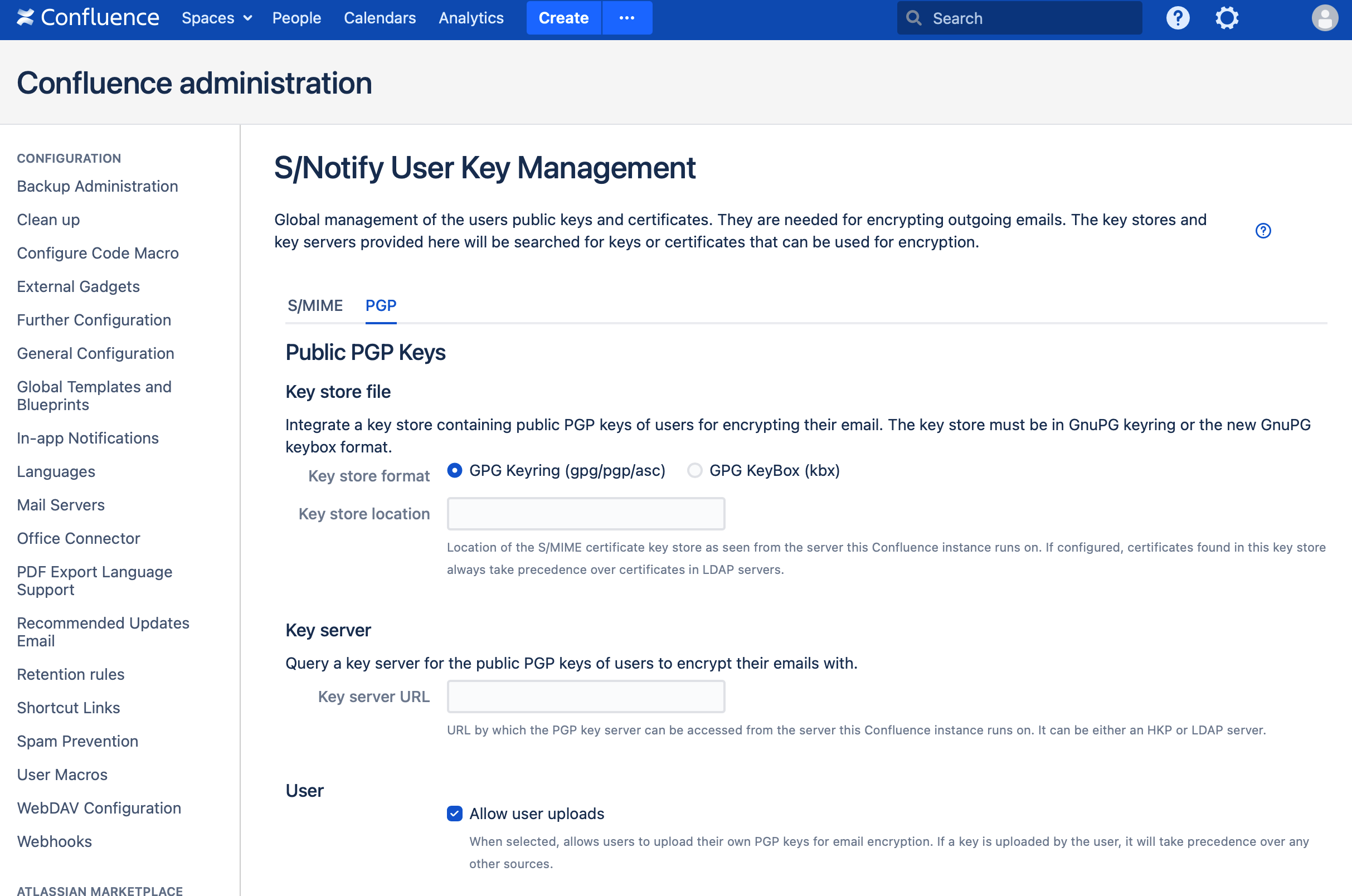Screen dimensions: 1352x896
Task: Select the PGP tab
Action: tap(381, 306)
